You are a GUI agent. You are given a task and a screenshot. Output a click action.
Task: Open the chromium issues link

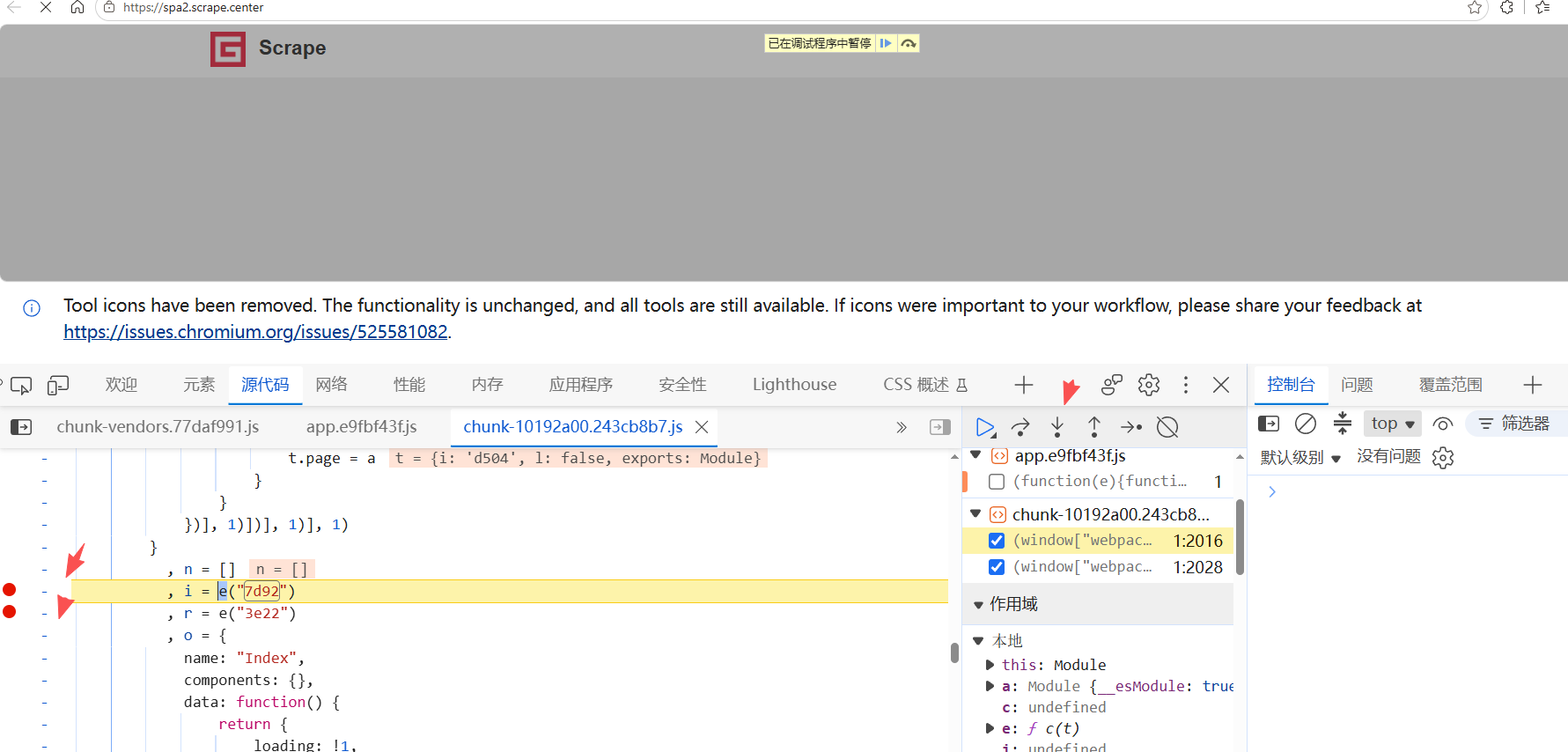255,332
